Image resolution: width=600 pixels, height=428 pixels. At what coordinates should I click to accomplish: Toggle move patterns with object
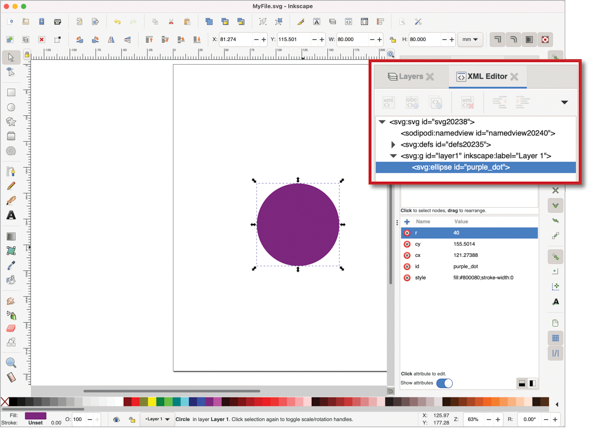pyautogui.click(x=546, y=39)
